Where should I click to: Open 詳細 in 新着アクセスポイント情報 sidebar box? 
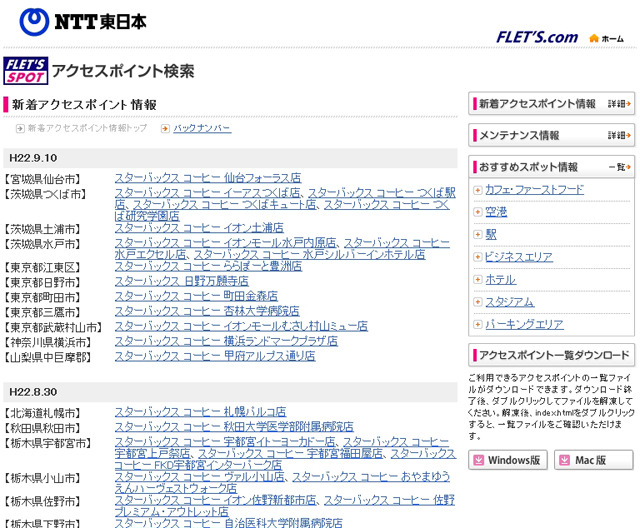click(619, 104)
